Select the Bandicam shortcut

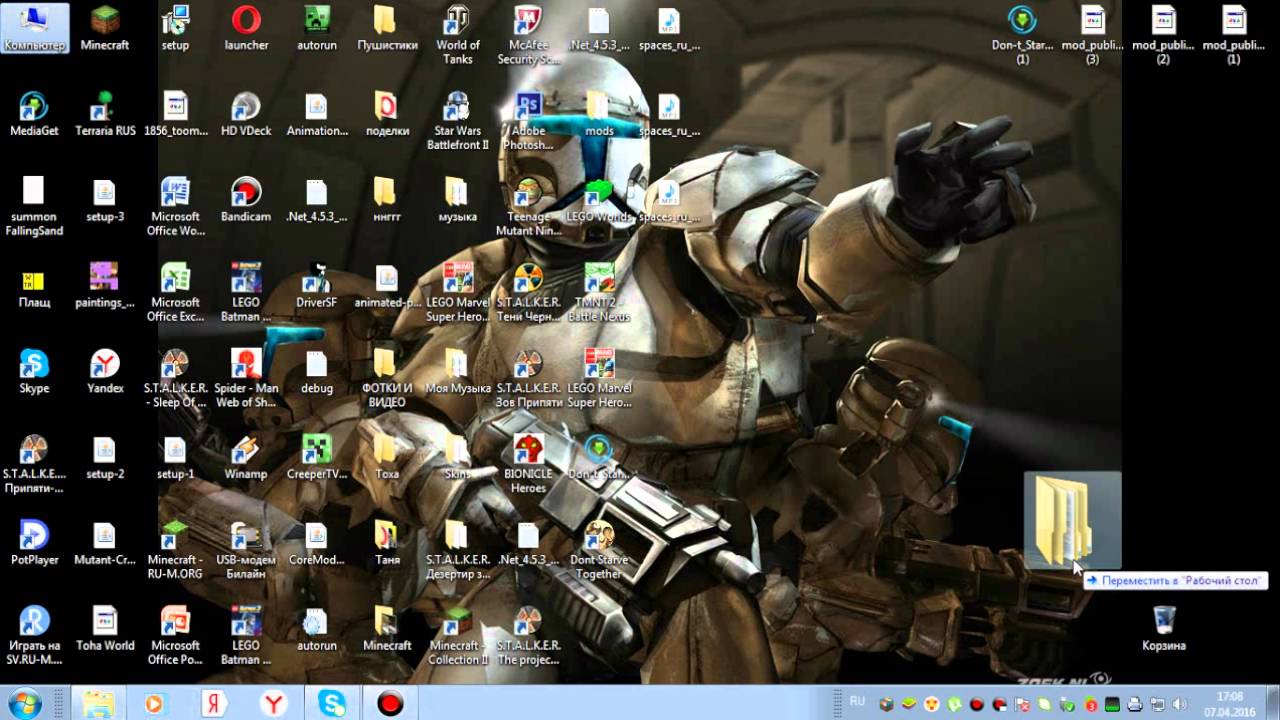point(246,201)
